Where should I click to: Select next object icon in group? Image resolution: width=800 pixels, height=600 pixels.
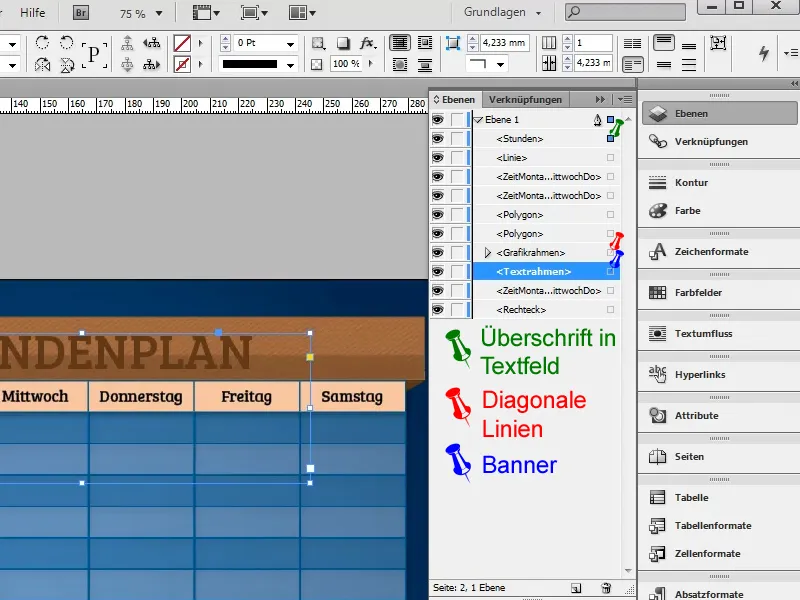click(x=152, y=65)
